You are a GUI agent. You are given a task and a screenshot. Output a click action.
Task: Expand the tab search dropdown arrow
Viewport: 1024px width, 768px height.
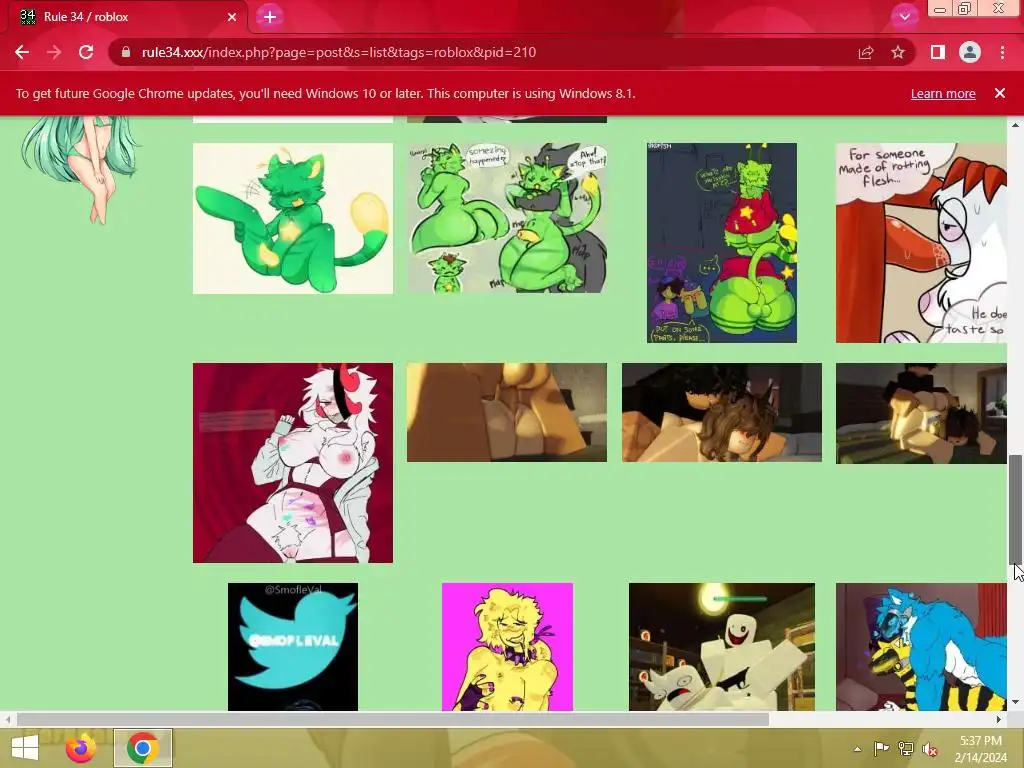[904, 17]
